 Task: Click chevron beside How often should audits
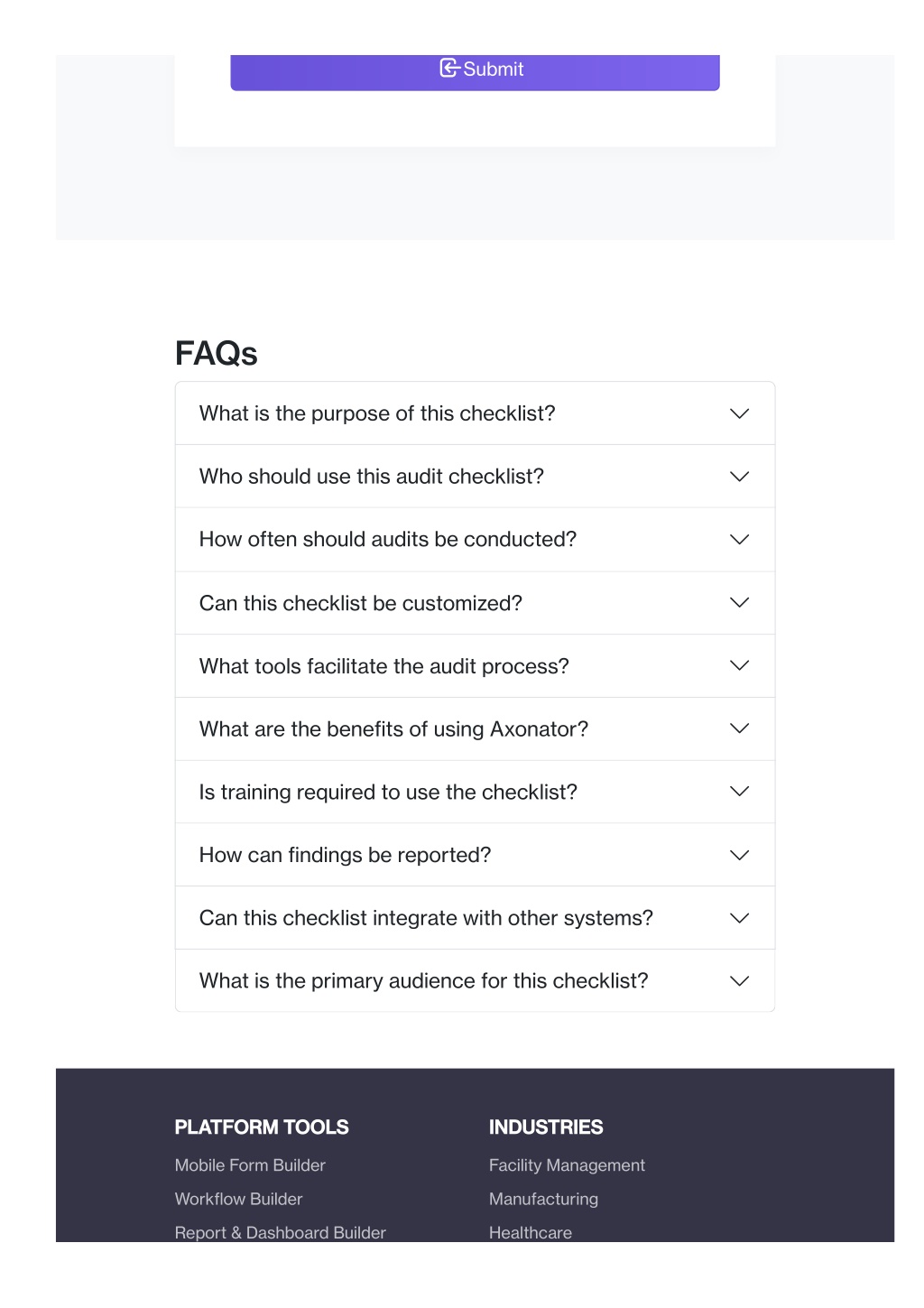(x=739, y=540)
